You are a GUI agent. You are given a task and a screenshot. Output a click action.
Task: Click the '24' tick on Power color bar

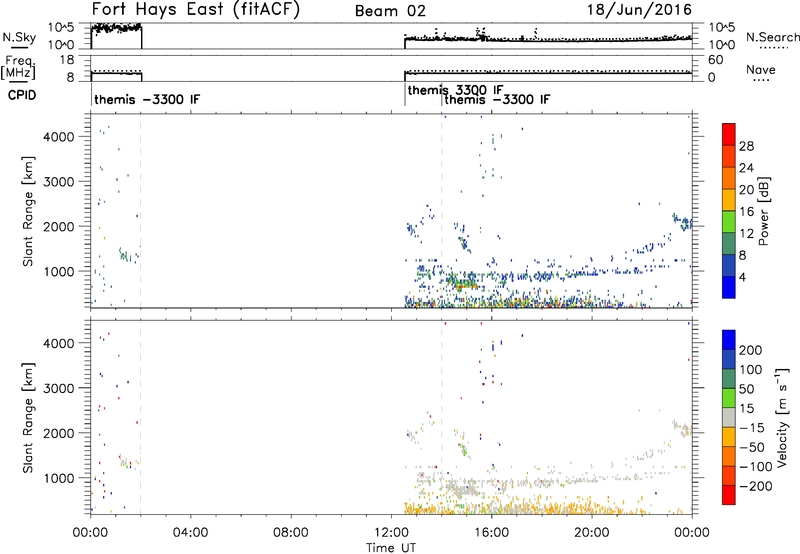pyautogui.click(x=746, y=168)
